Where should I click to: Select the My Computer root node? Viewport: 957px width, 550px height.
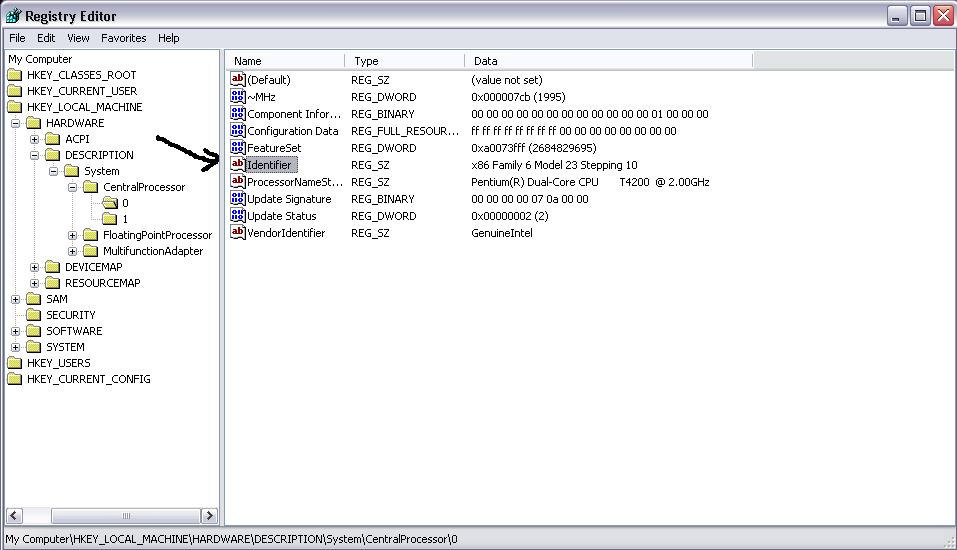pos(40,59)
